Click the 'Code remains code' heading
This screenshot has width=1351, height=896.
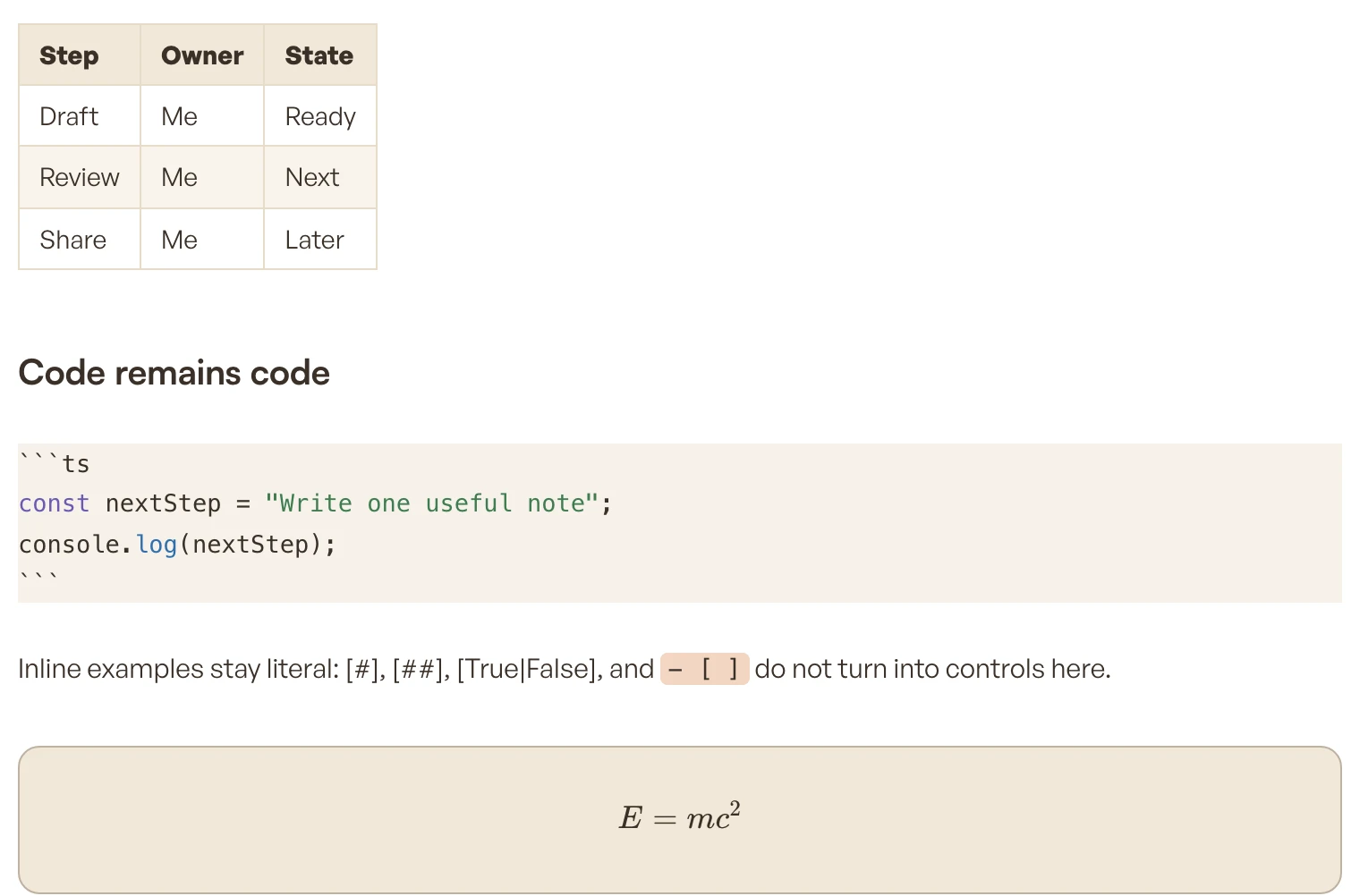[x=174, y=373]
